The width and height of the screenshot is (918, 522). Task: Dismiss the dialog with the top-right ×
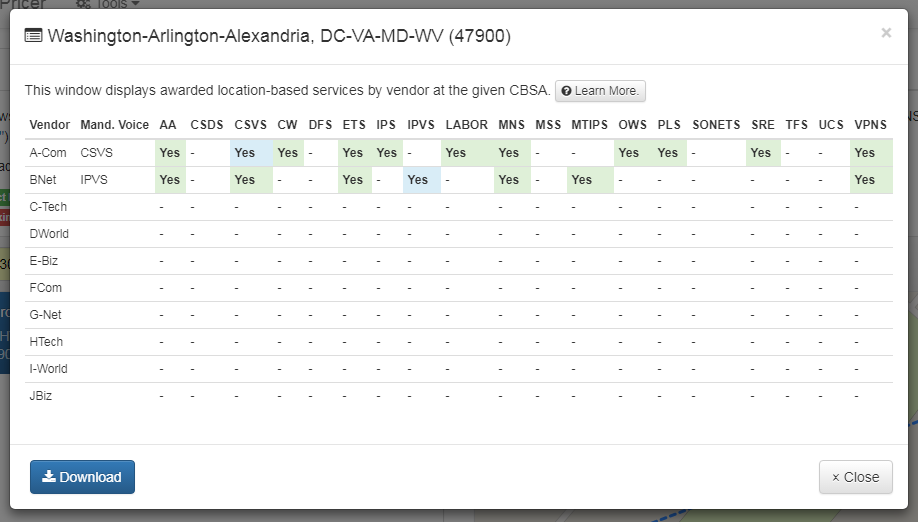pos(886,33)
